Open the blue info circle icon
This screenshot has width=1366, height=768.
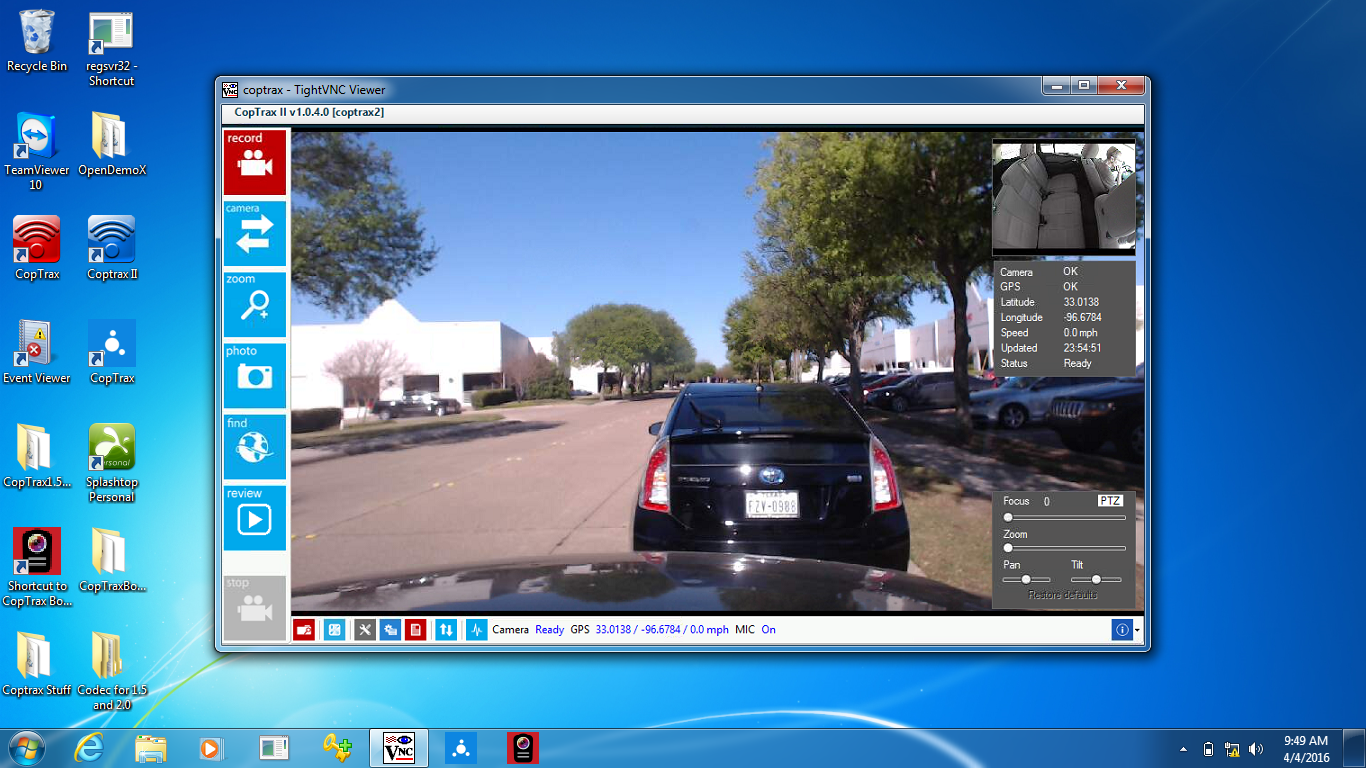[x=1122, y=630]
